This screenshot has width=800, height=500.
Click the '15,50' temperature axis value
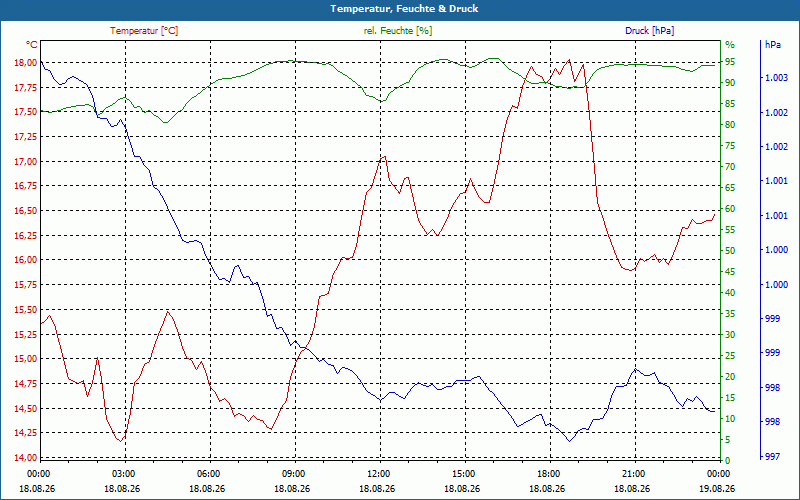click(27, 310)
